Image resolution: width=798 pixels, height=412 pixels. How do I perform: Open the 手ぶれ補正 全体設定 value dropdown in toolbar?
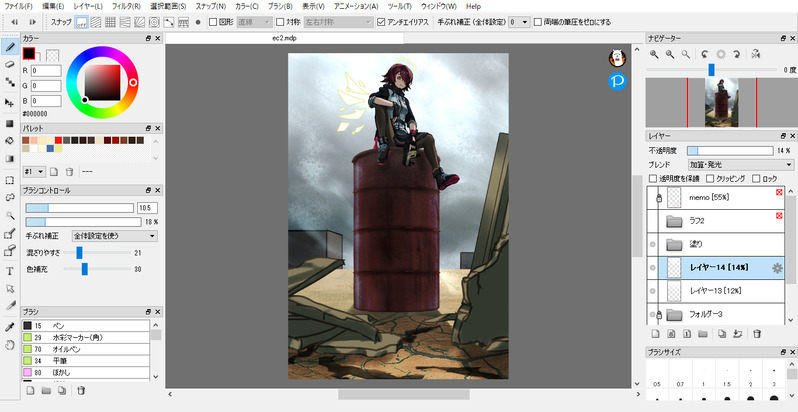click(520, 22)
